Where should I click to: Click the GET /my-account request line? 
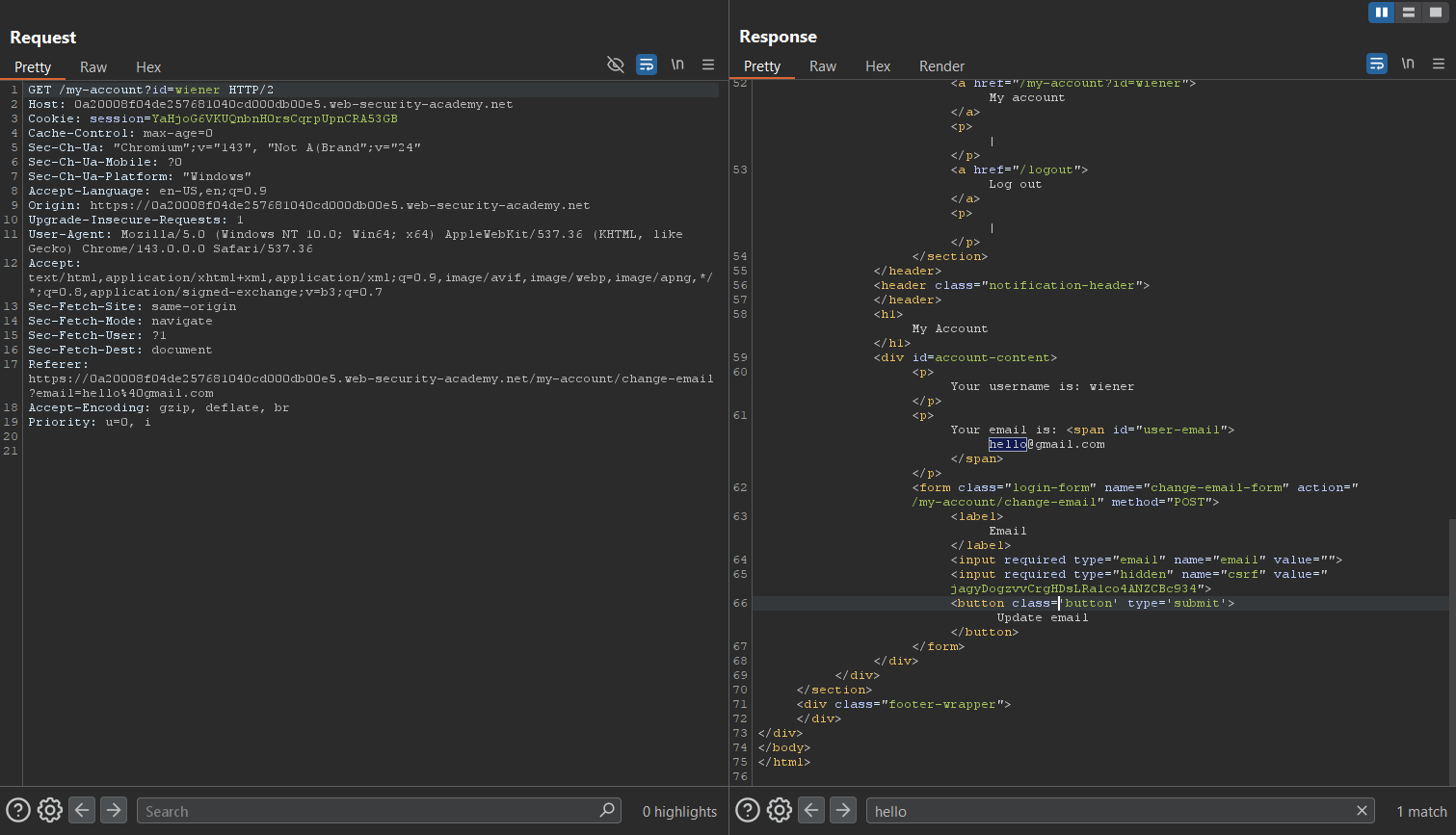click(151, 90)
